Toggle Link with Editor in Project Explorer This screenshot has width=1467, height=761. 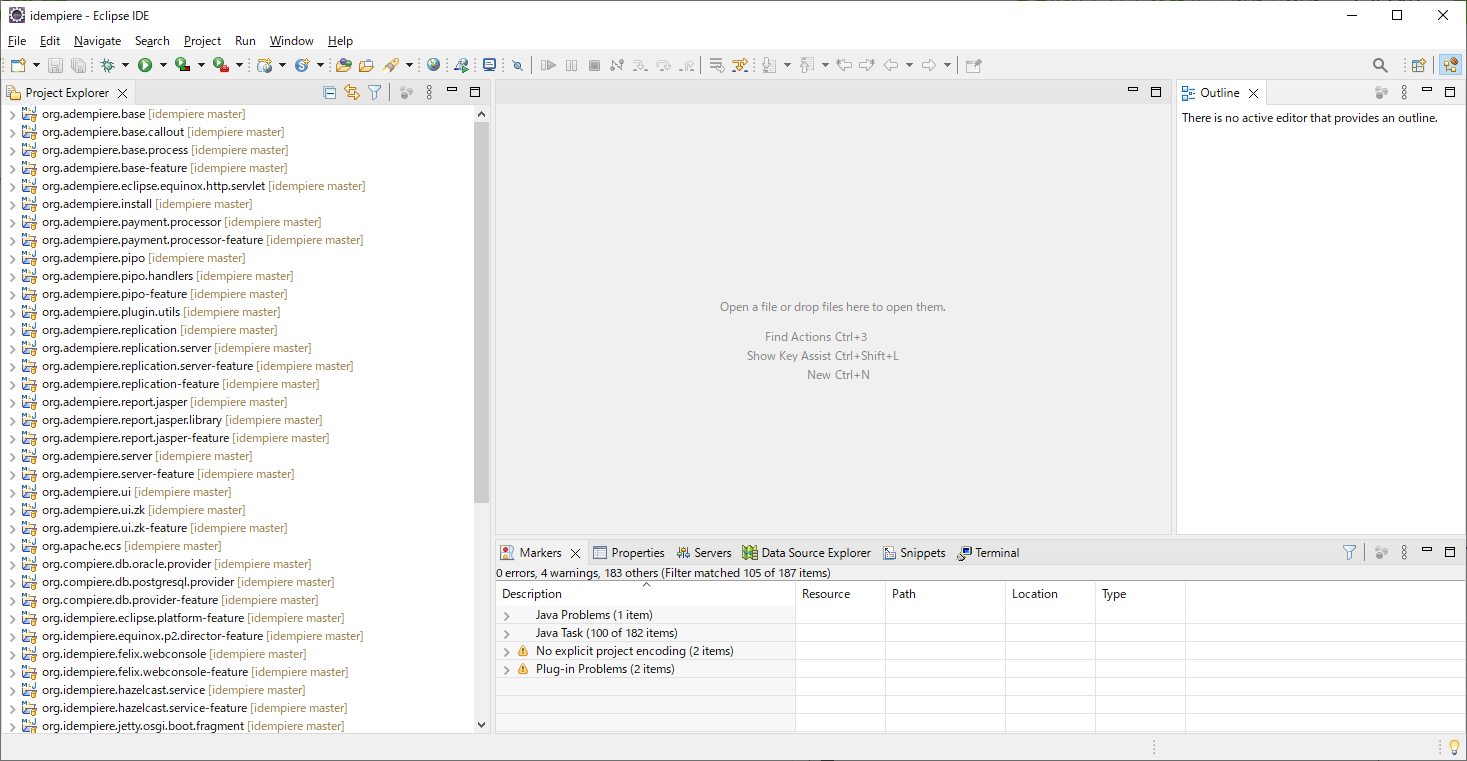[x=352, y=92]
